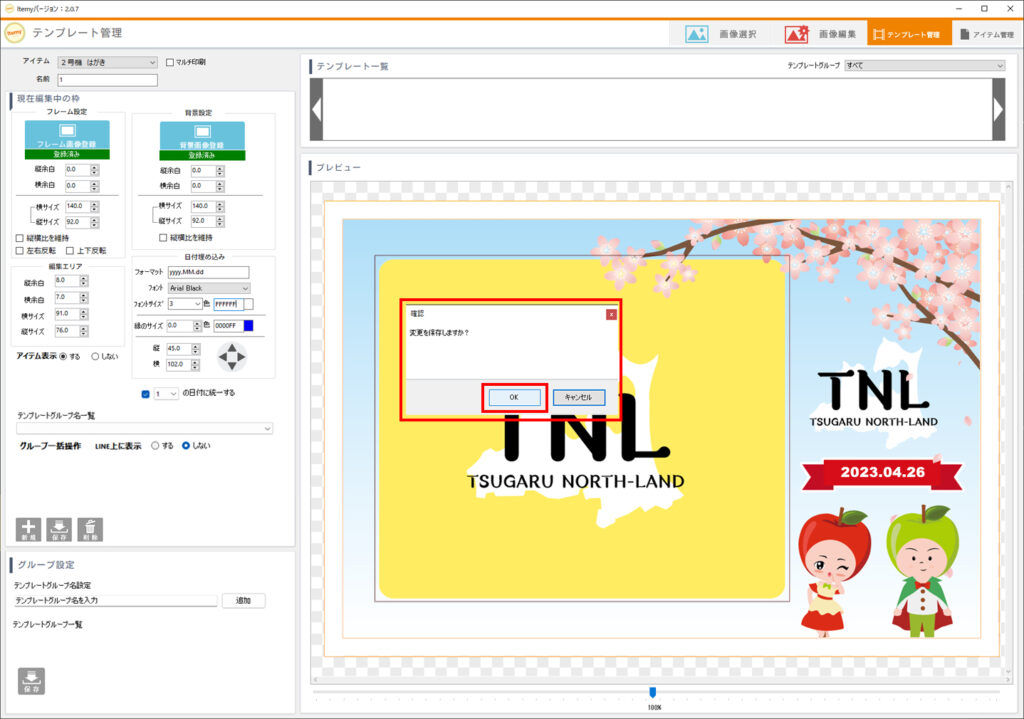Switch to the 画像選択 tab

pyautogui.click(x=721, y=34)
